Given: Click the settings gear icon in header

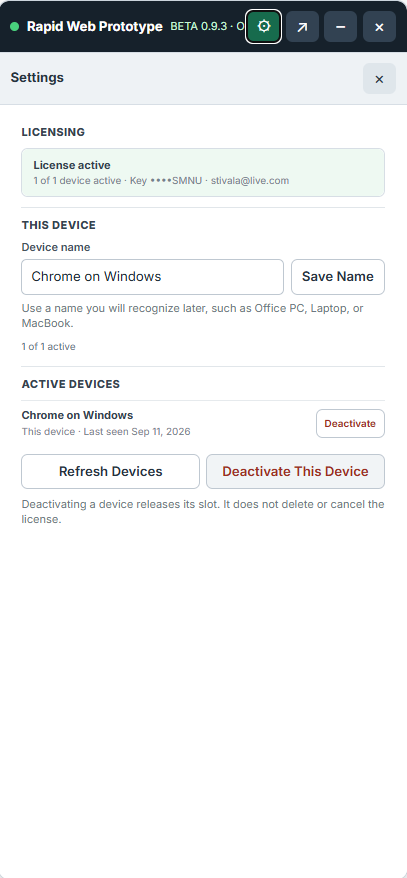Looking at the screenshot, I should coord(263,26).
